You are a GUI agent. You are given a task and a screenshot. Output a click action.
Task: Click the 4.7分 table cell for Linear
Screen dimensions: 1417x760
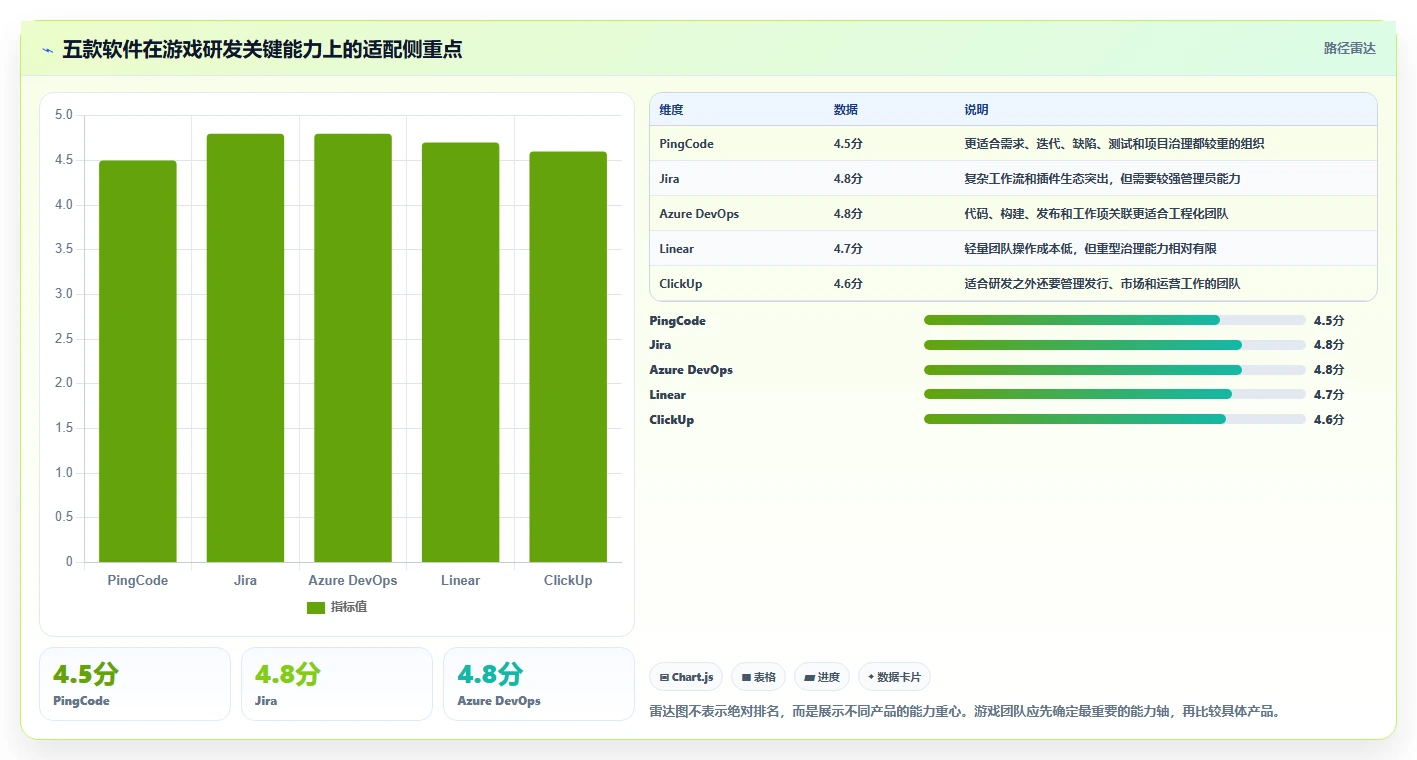(848, 249)
